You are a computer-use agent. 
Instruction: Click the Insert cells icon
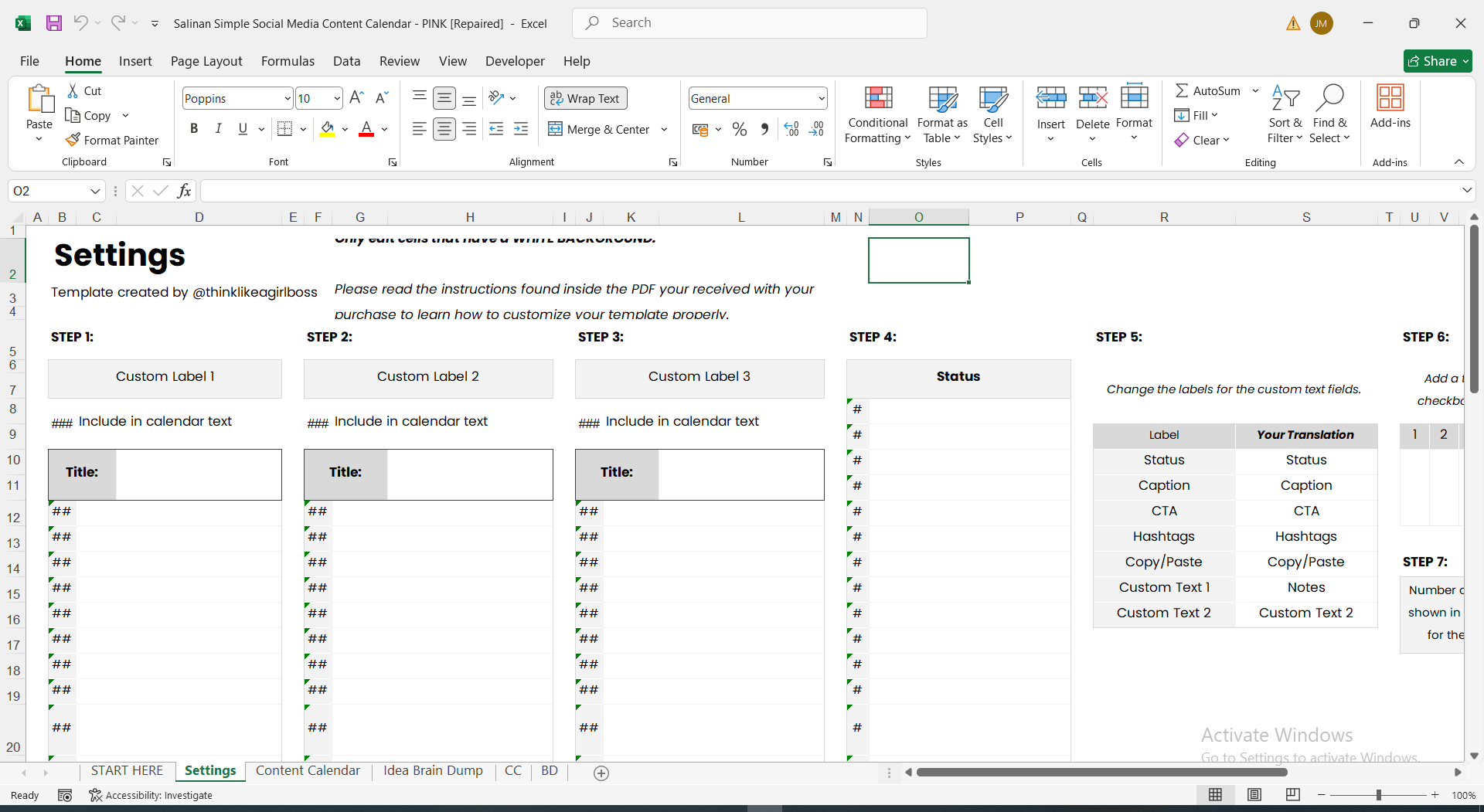(x=1051, y=98)
